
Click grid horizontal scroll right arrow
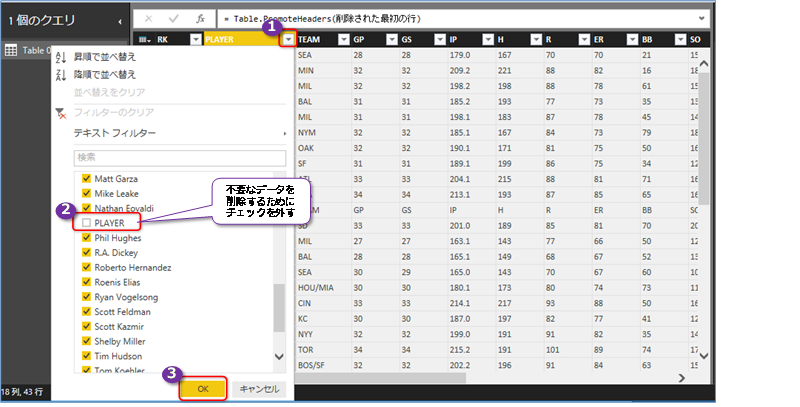point(682,378)
